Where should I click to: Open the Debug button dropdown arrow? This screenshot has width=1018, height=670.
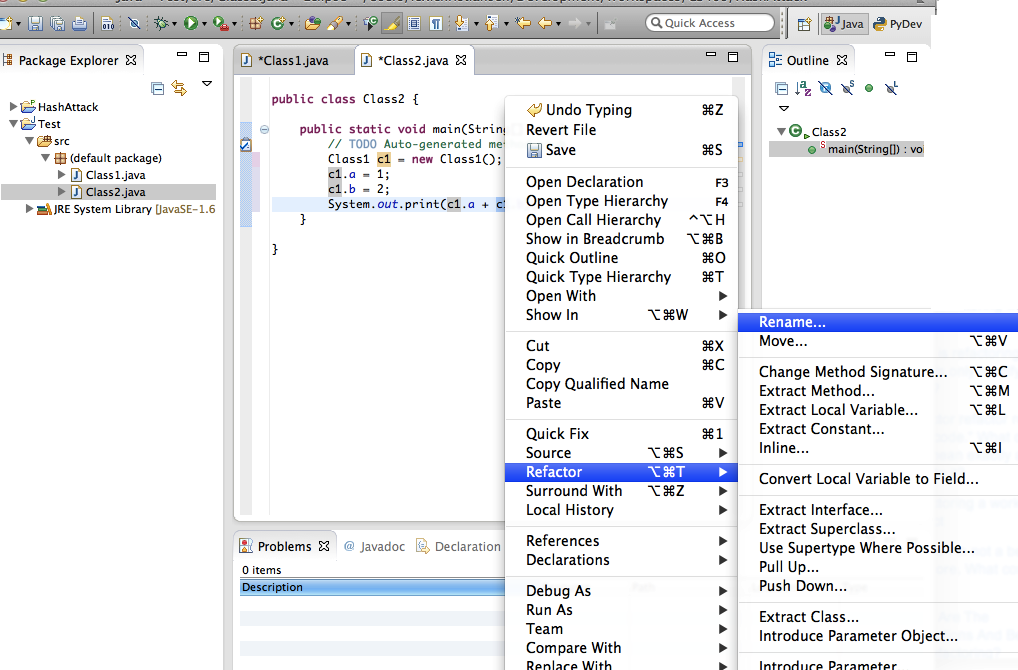coord(174,25)
